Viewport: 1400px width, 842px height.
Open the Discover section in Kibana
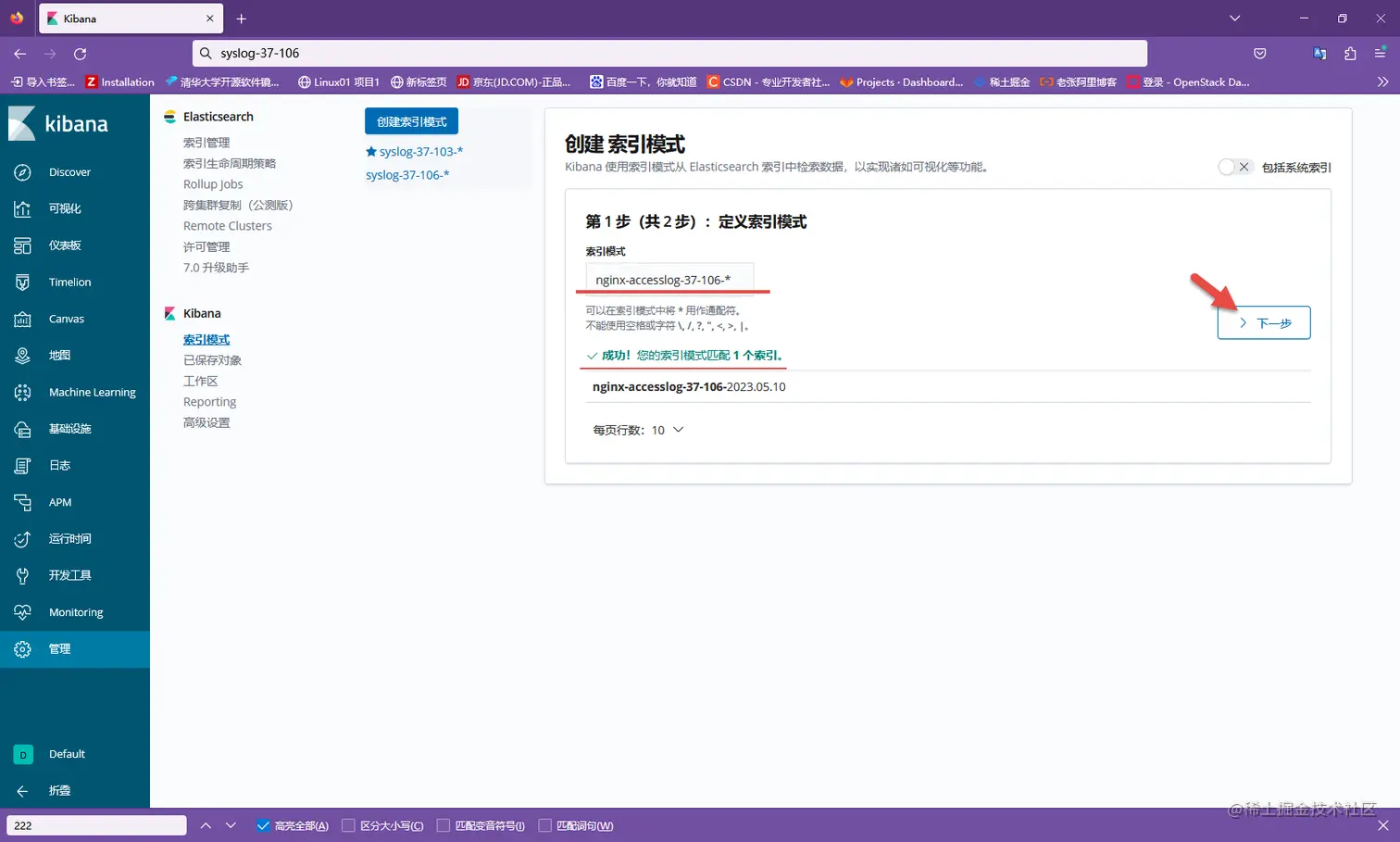click(x=69, y=171)
